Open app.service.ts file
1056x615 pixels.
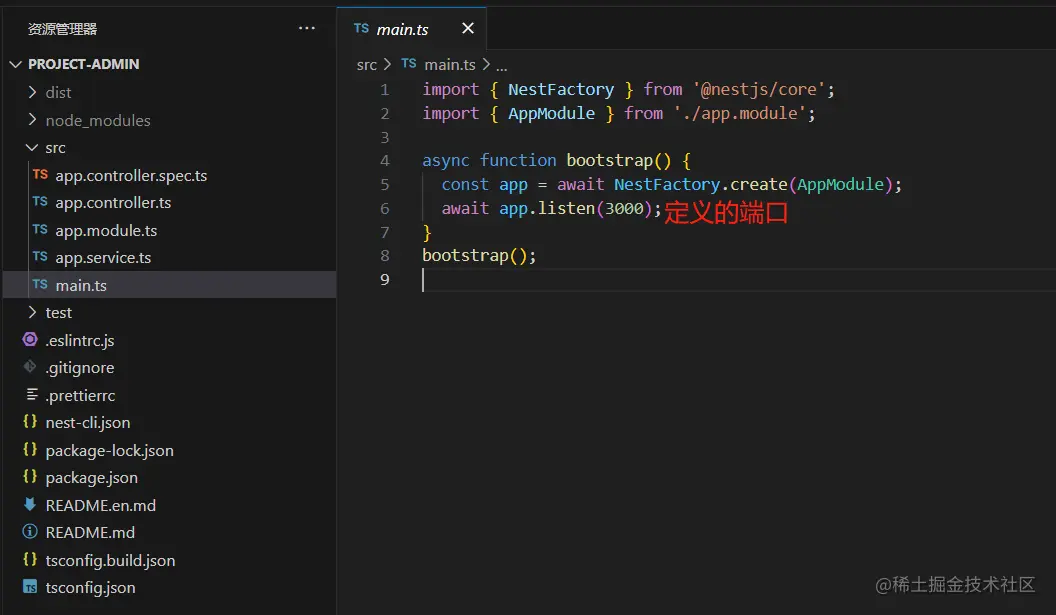point(170,257)
